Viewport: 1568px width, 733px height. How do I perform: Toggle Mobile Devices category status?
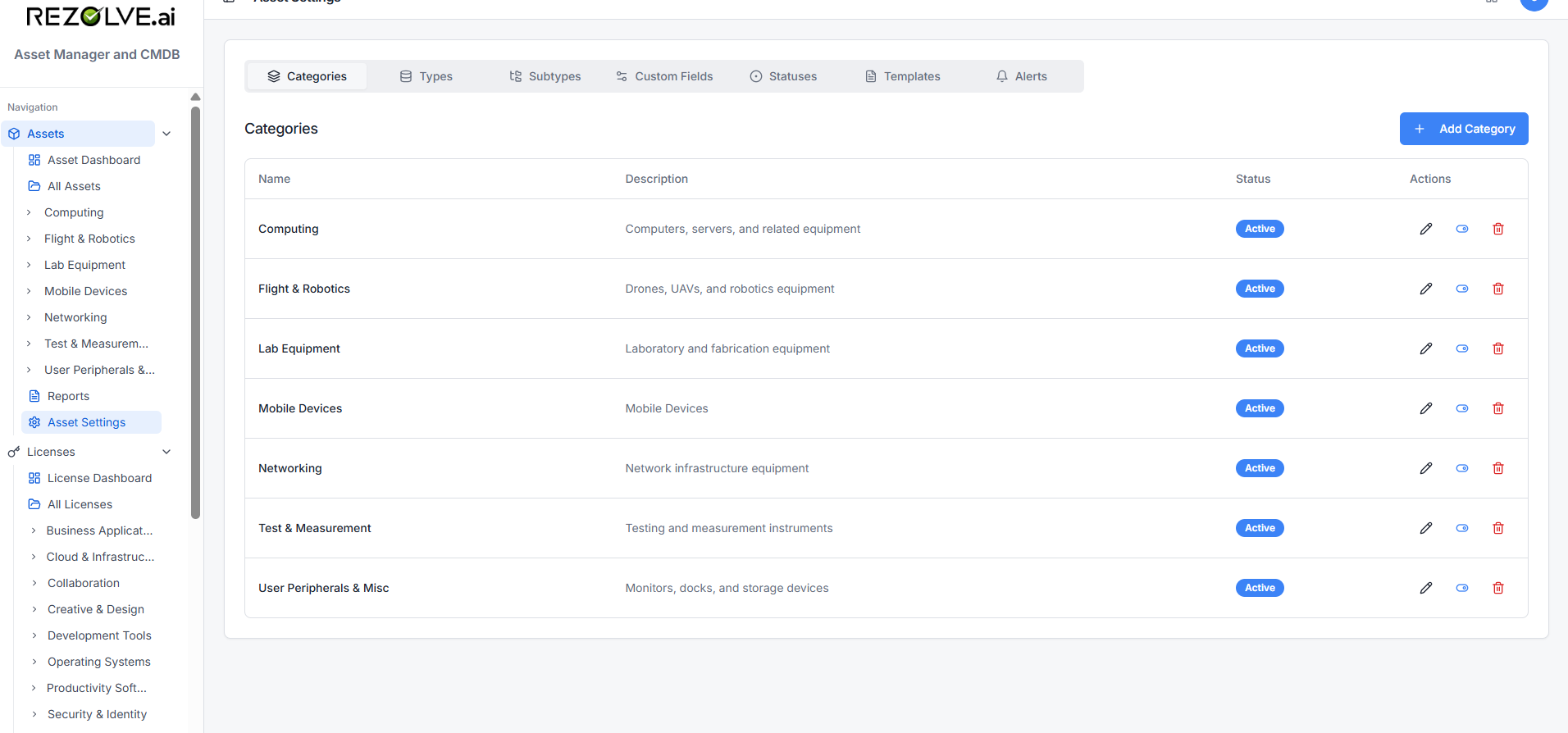pos(1462,408)
